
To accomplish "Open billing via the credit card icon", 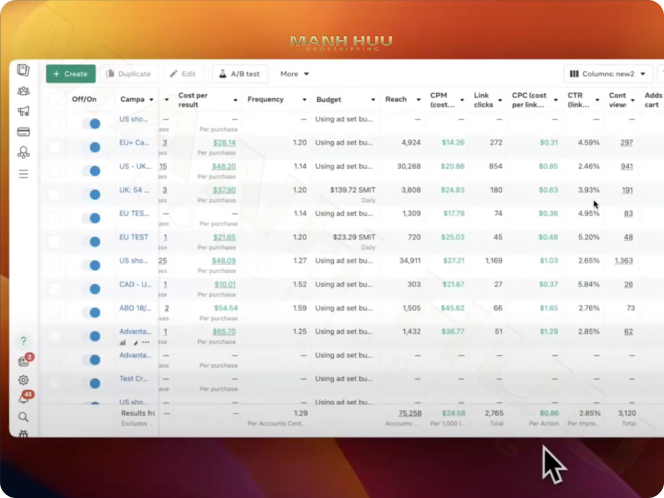I will [x=23, y=132].
